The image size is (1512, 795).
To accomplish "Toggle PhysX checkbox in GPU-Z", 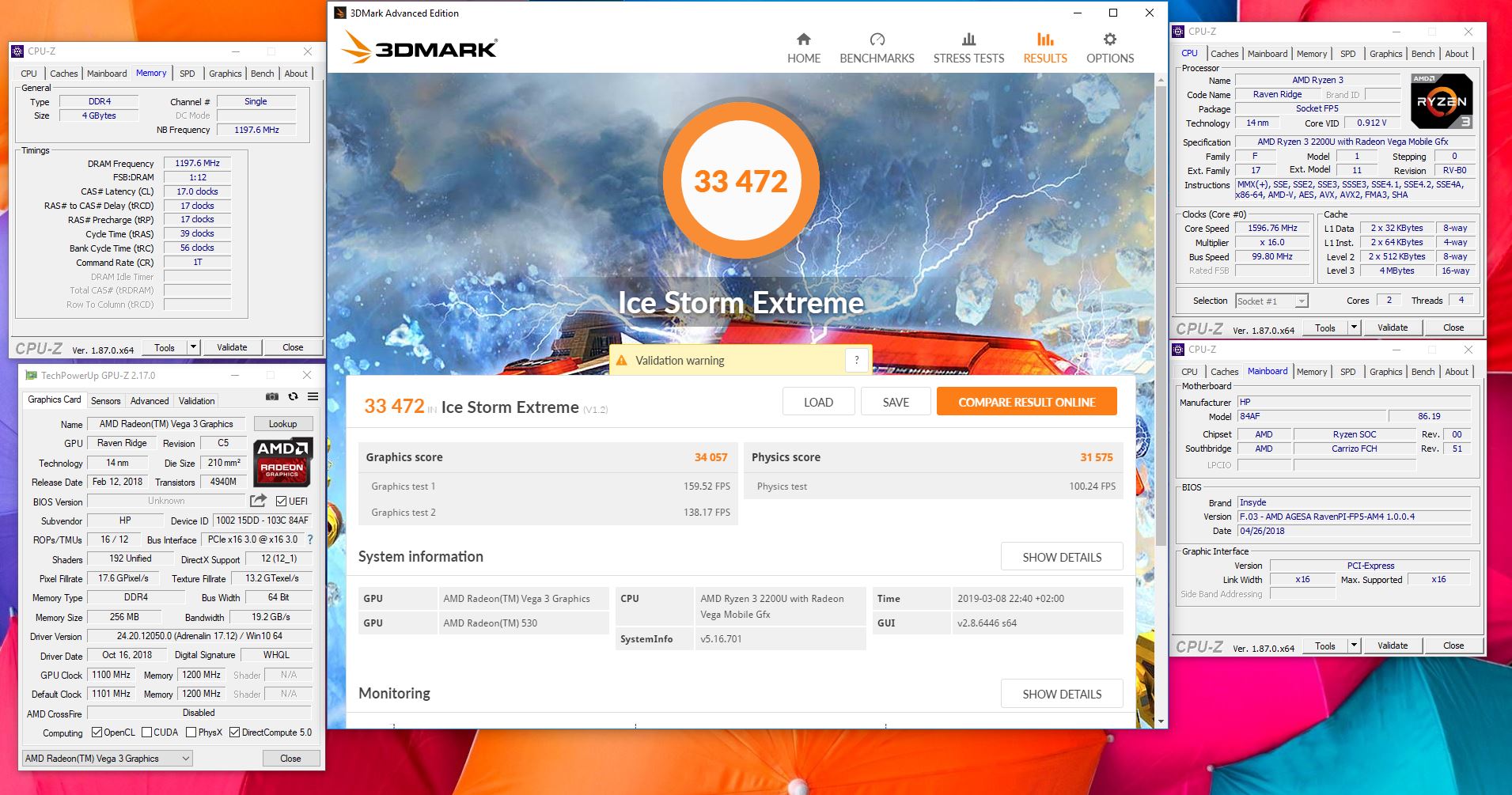I will tap(191, 733).
